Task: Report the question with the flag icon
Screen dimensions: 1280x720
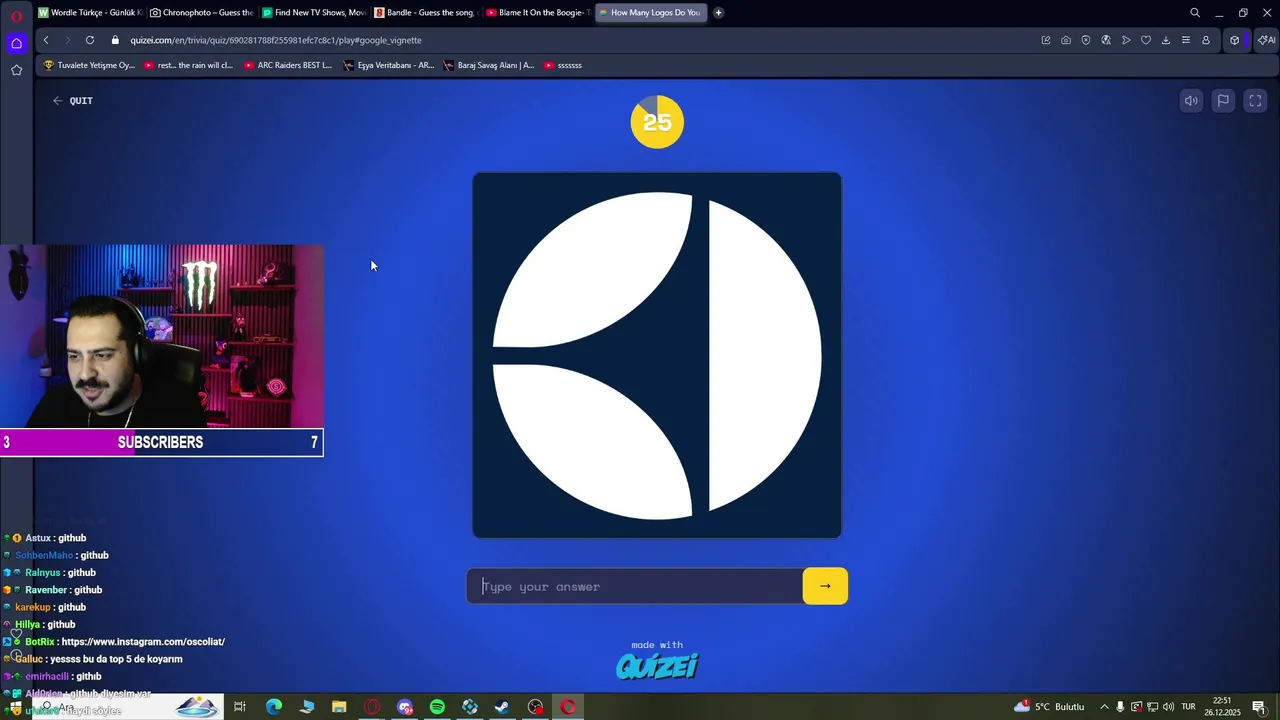Action: click(1223, 101)
